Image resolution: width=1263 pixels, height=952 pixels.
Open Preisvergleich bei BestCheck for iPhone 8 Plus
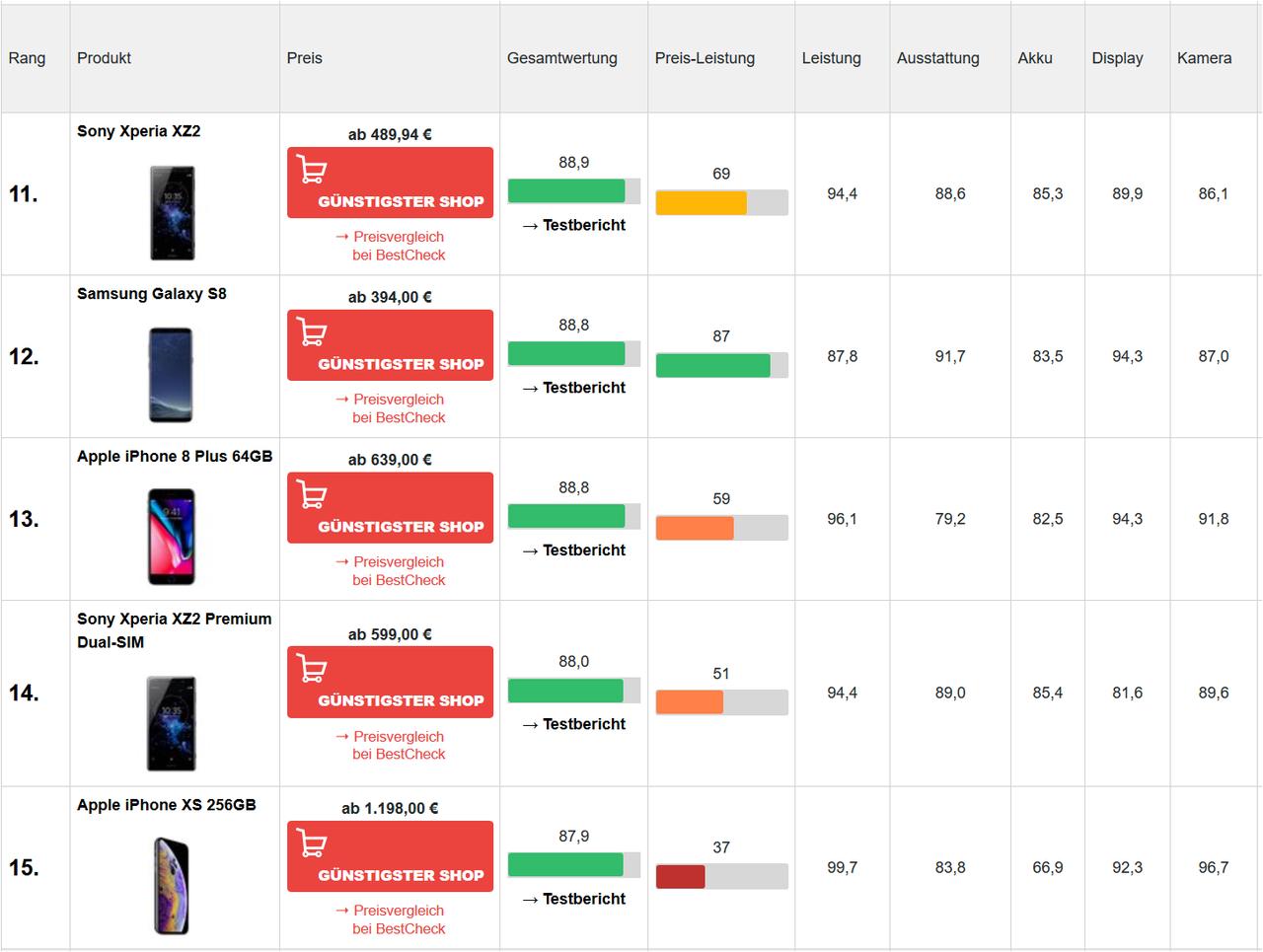(391, 571)
